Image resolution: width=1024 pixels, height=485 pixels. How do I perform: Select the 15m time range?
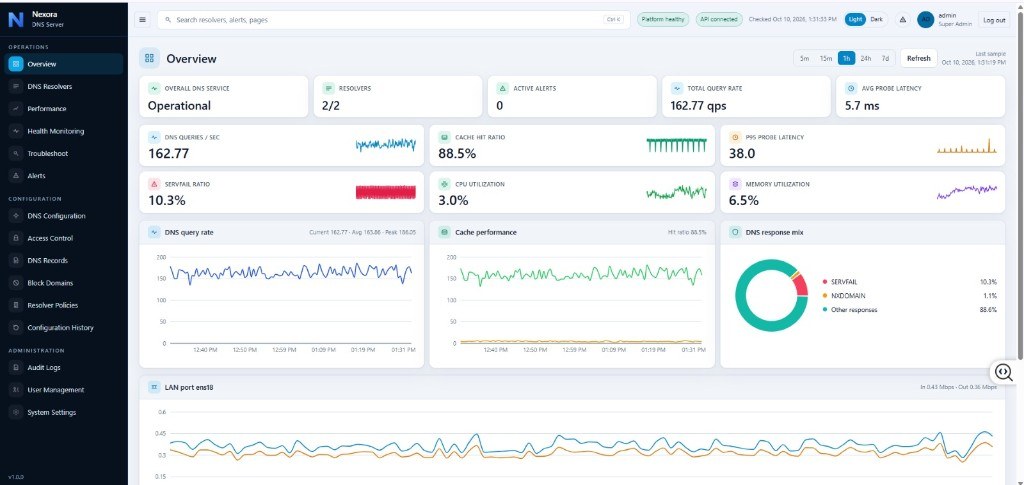click(x=826, y=58)
